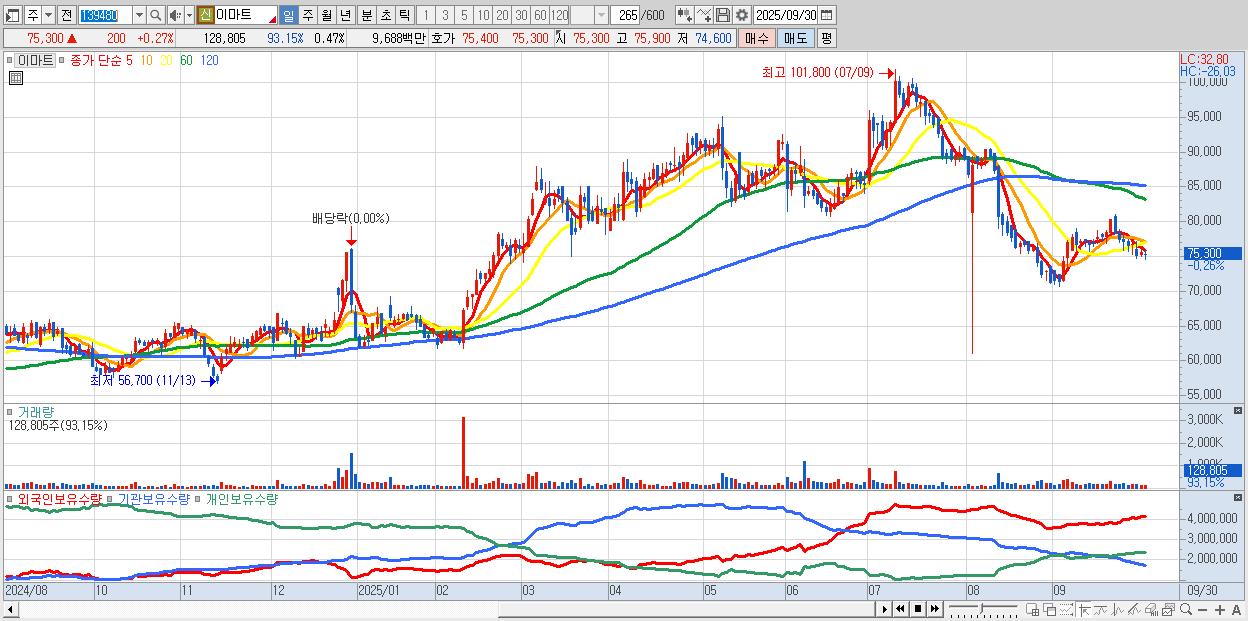Click the fast-forward button in bottom controls
The width and height of the screenshot is (1248, 621).
pyautogui.click(x=935, y=609)
